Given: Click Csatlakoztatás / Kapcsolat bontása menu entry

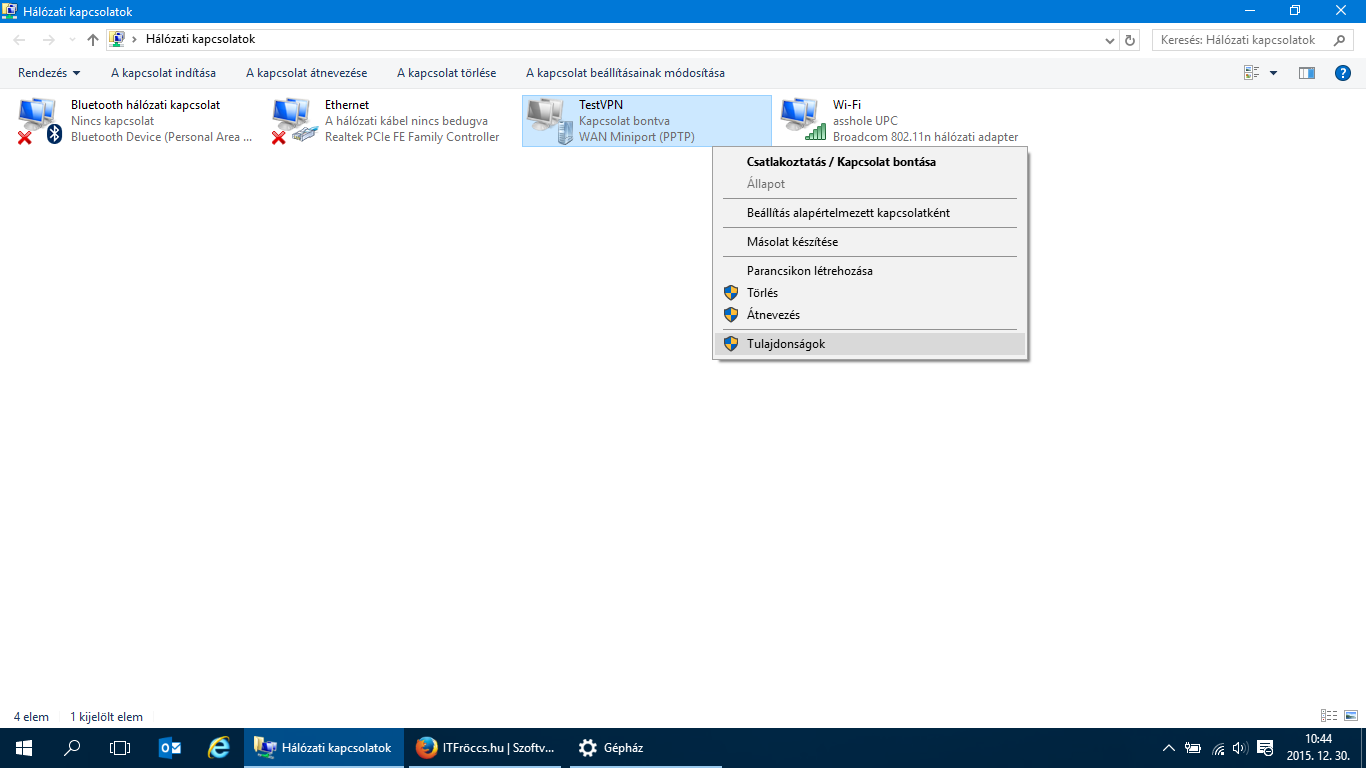Looking at the screenshot, I should 841,161.
